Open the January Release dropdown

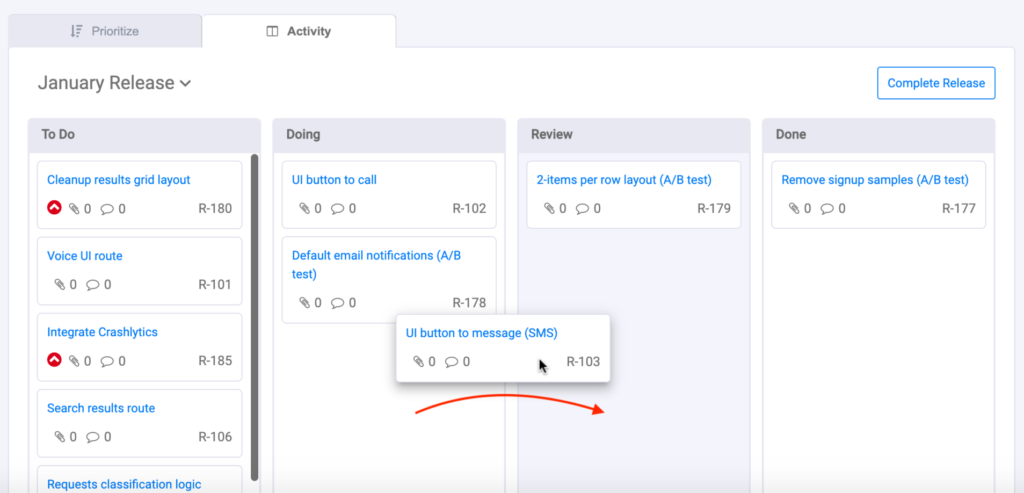[114, 83]
